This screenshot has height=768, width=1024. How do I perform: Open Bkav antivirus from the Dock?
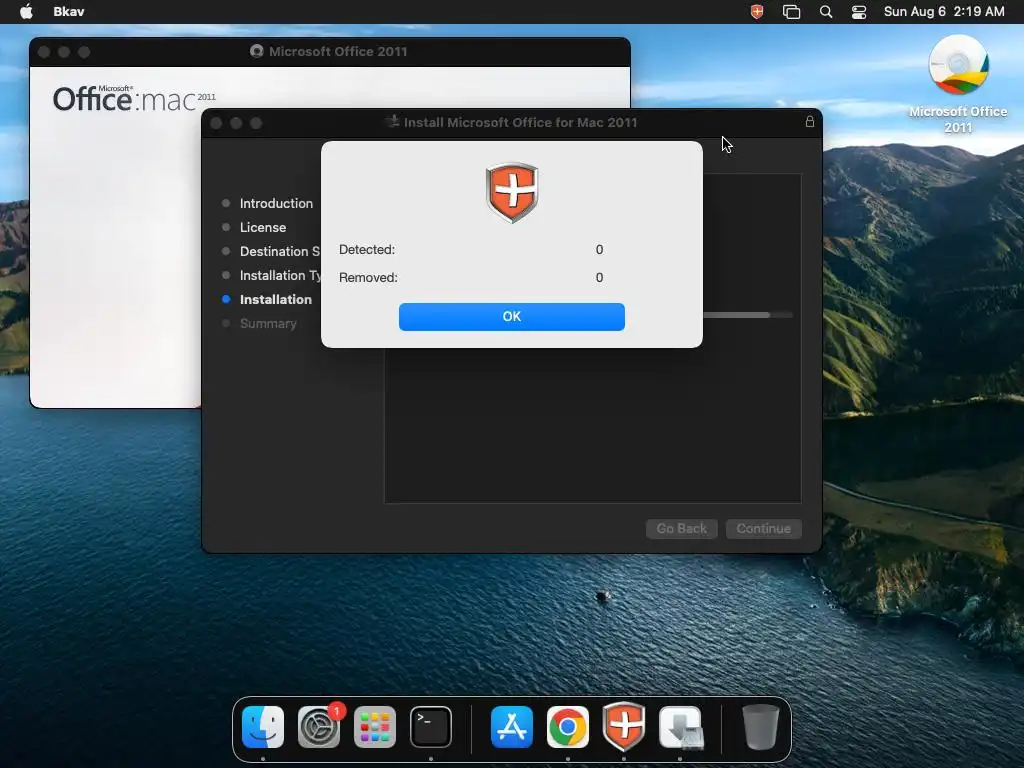[x=624, y=727]
